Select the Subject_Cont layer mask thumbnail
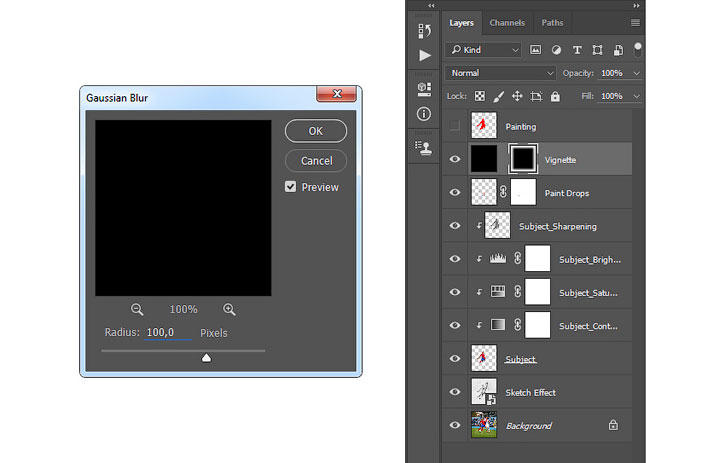Image resolution: width=725 pixels, height=463 pixels. [x=538, y=325]
